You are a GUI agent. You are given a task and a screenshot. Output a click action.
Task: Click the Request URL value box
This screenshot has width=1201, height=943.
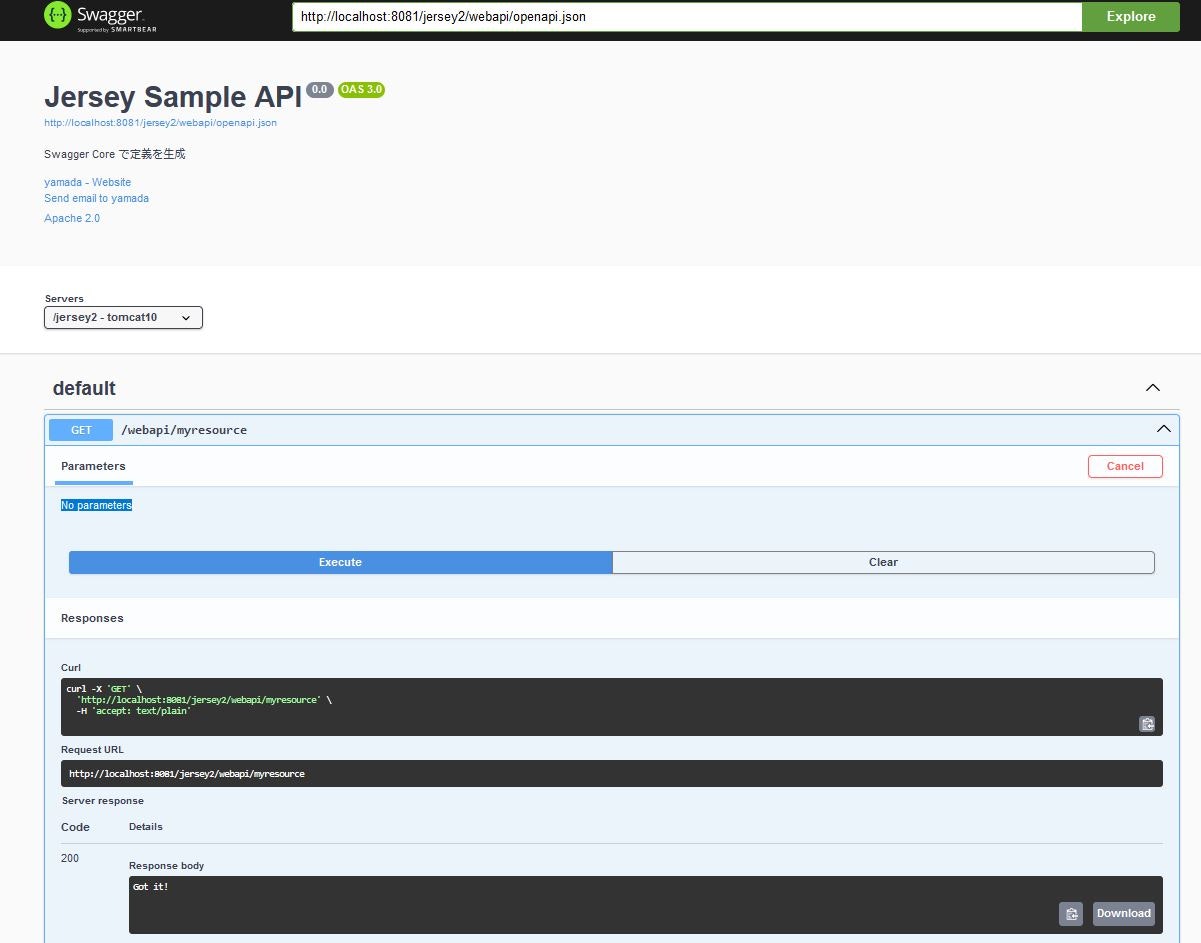[611, 773]
